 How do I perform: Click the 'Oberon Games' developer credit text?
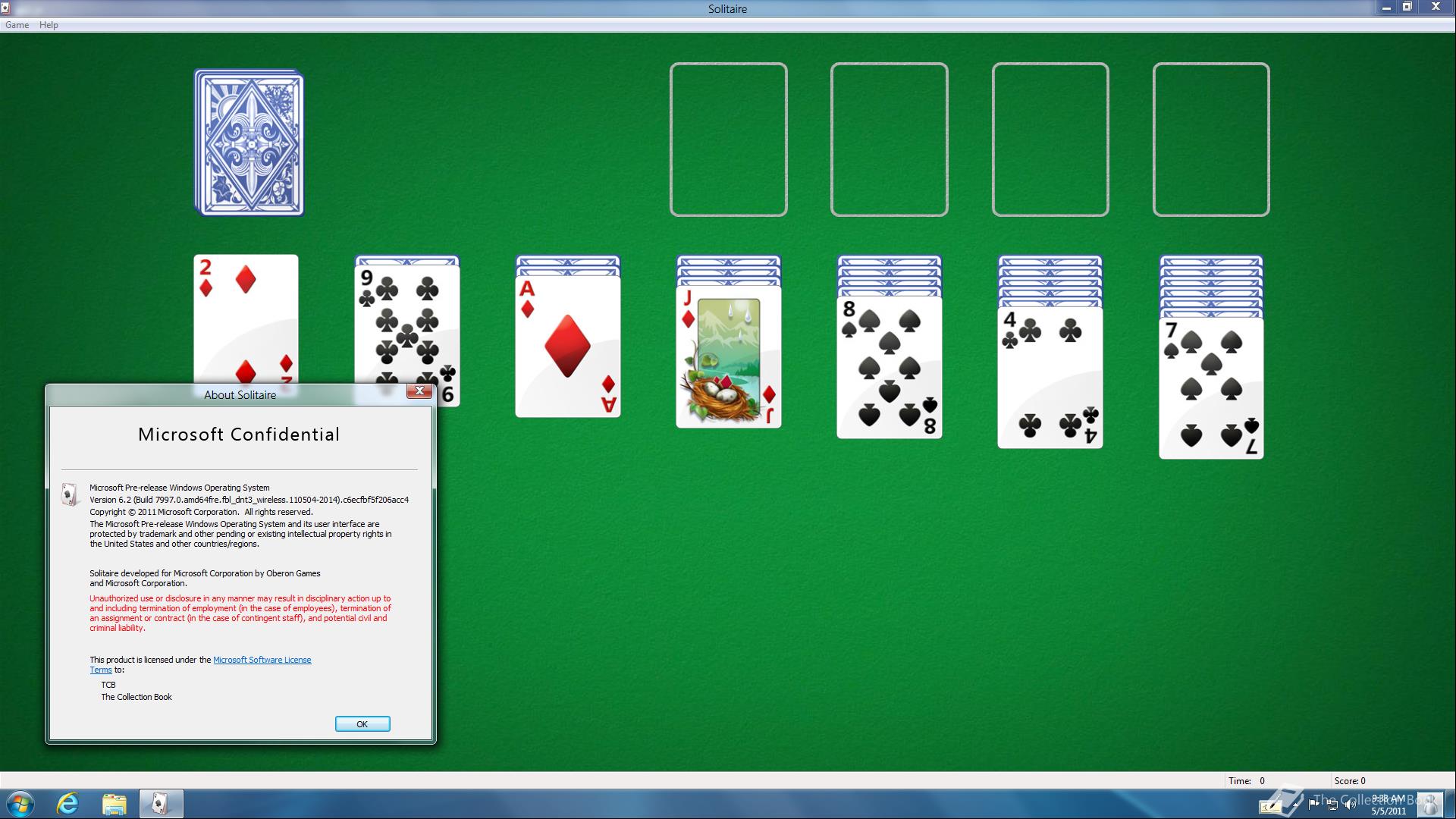293,573
